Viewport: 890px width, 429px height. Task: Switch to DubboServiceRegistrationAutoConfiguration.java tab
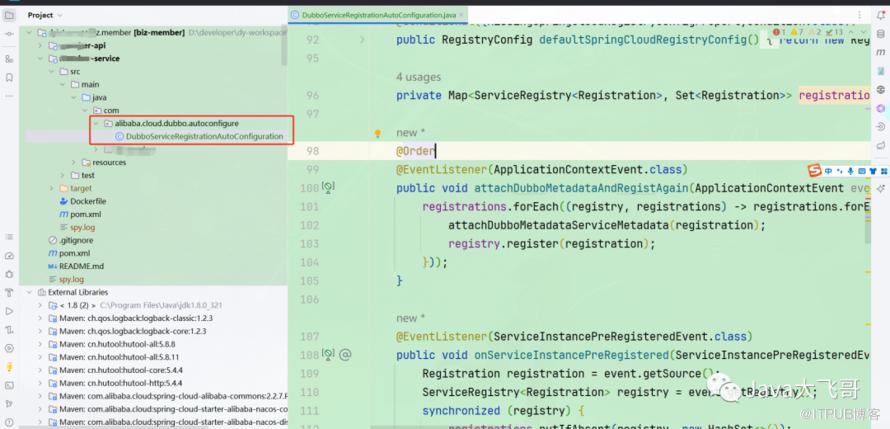point(373,15)
